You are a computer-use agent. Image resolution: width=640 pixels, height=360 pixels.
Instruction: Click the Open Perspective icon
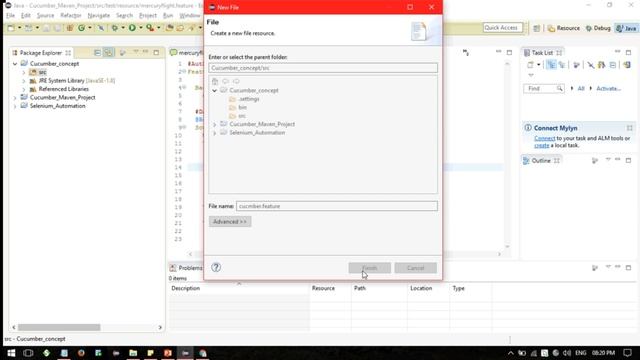point(537,28)
